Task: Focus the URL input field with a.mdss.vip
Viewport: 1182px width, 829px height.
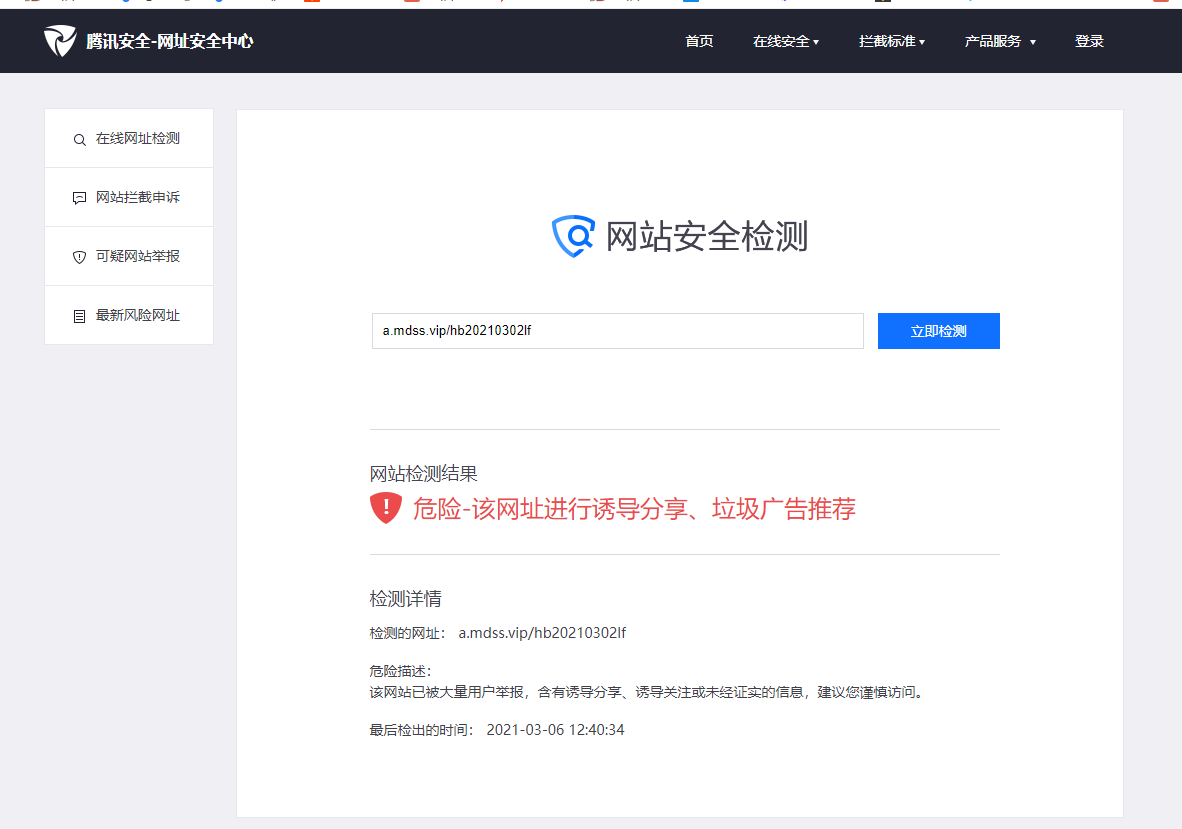Action: click(x=617, y=331)
